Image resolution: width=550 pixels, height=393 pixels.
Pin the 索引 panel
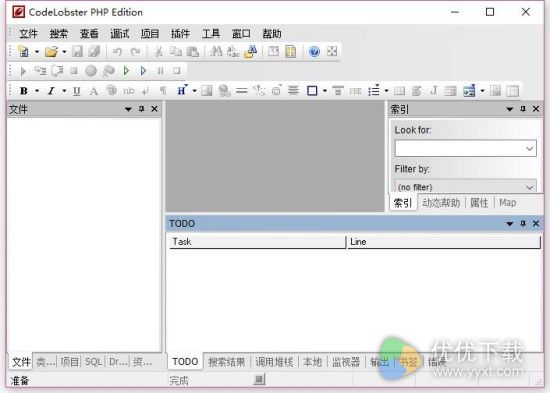click(x=523, y=109)
